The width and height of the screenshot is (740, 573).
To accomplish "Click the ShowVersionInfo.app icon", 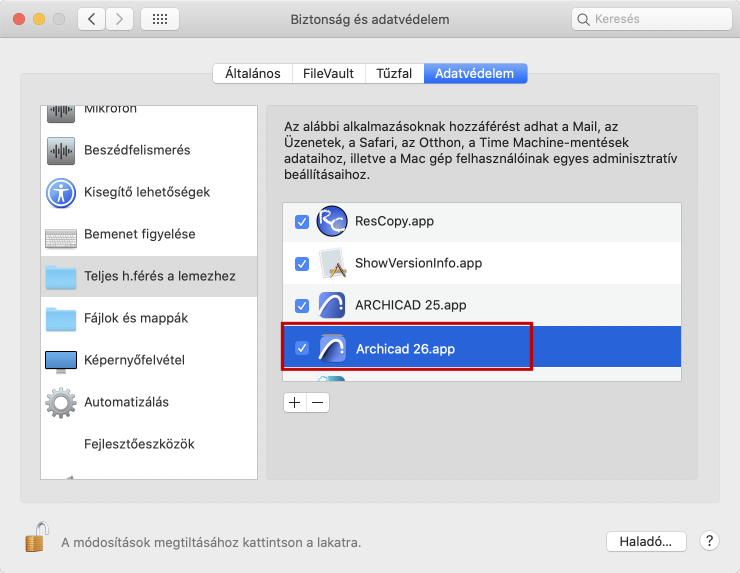I will pyautogui.click(x=333, y=263).
